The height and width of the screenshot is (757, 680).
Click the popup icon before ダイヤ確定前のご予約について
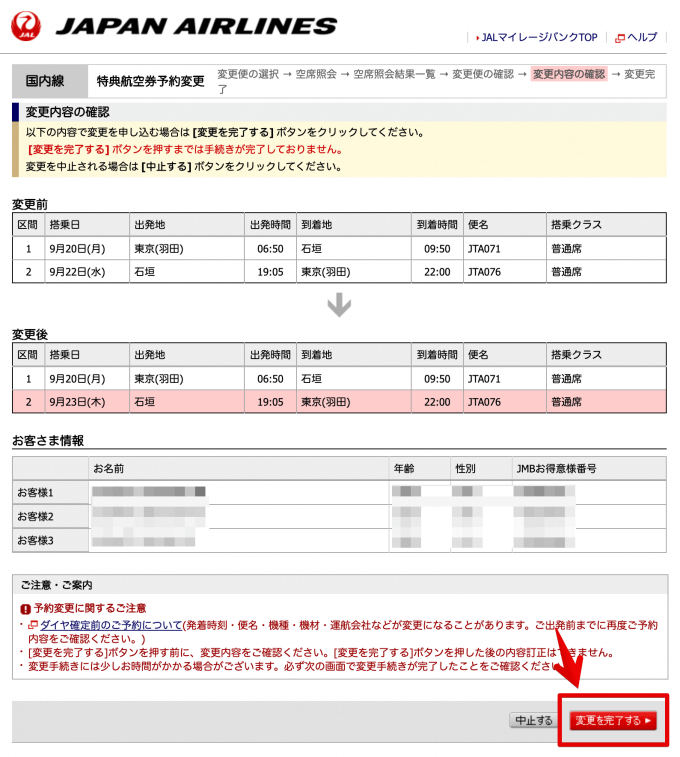click(x=33, y=625)
